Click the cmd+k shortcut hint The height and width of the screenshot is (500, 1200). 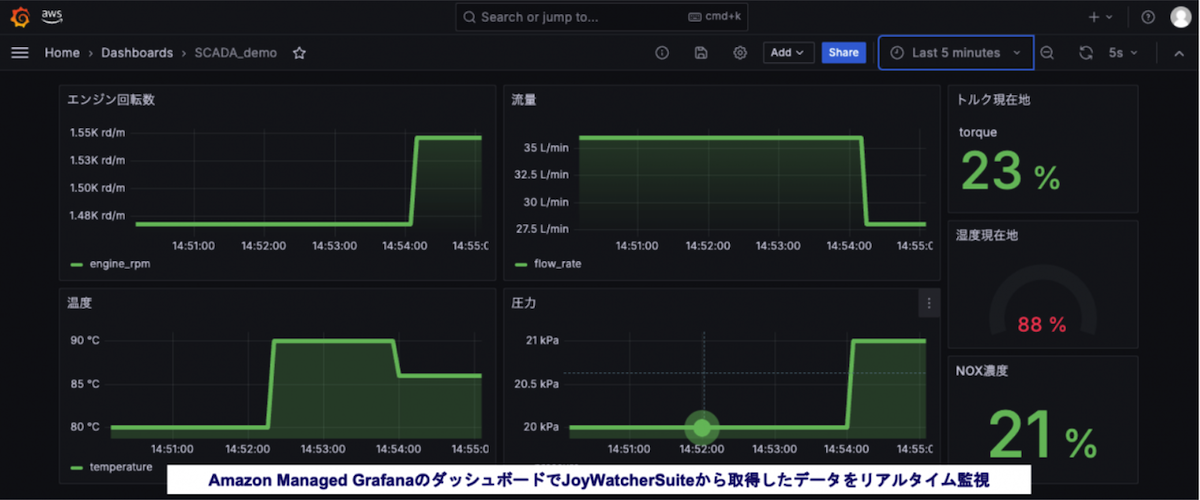(x=716, y=17)
